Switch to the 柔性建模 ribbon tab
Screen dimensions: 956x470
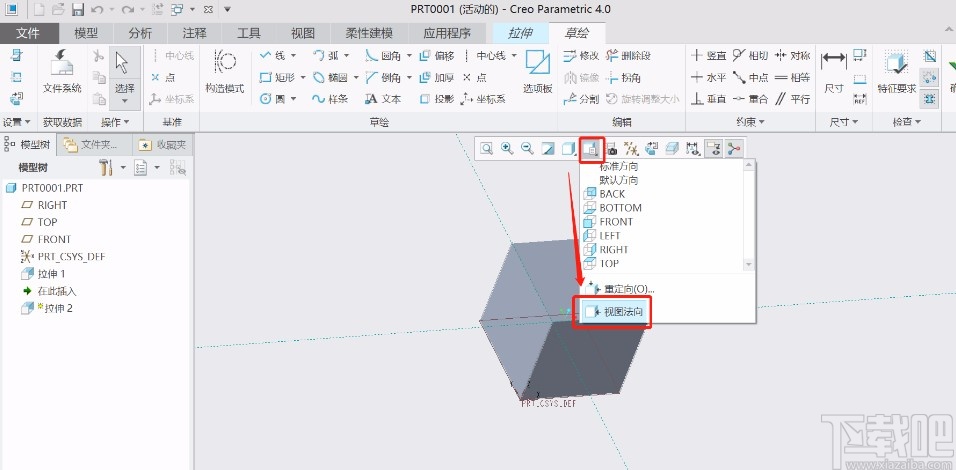tap(369, 34)
